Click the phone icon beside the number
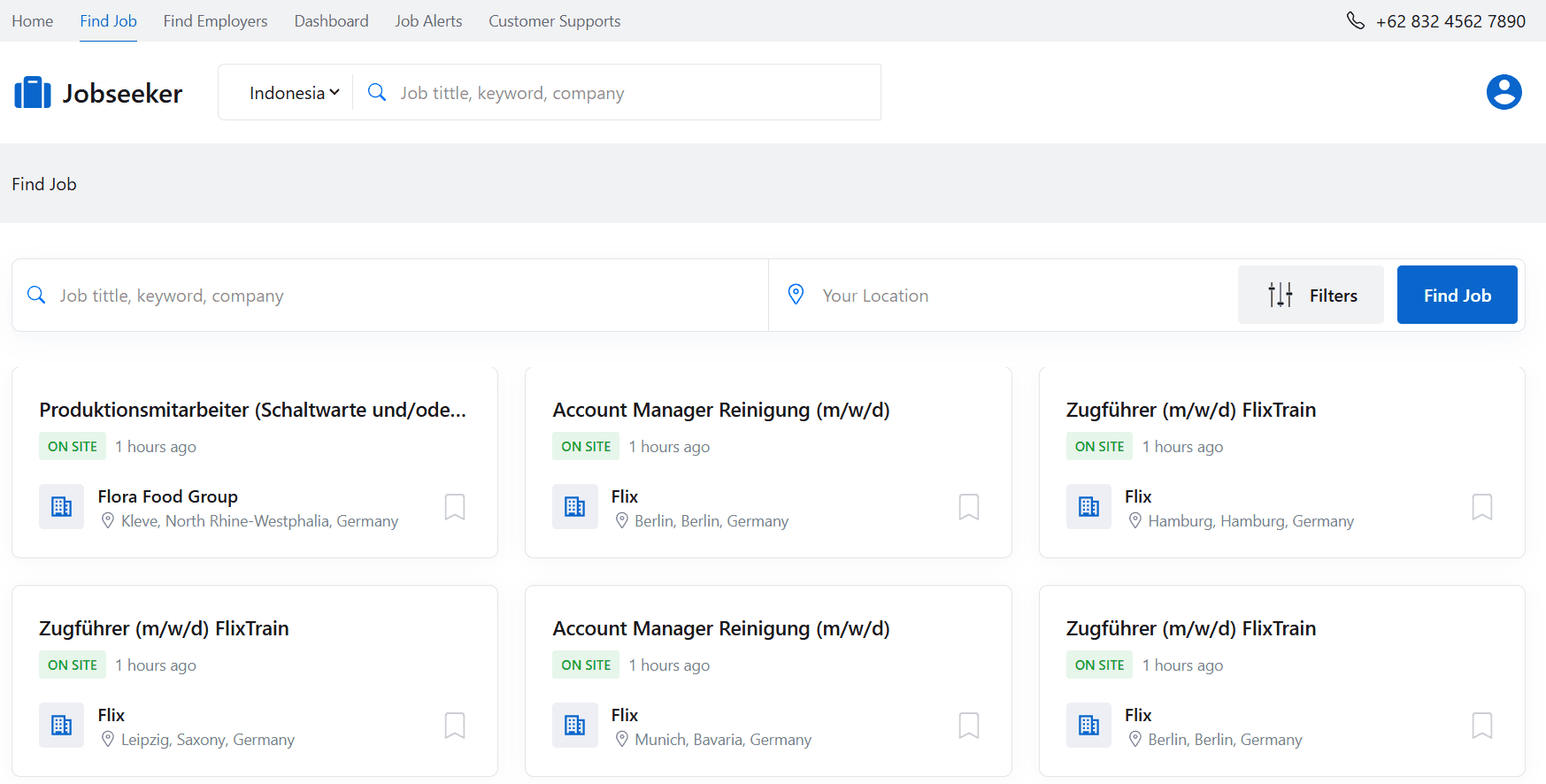 pyautogui.click(x=1355, y=20)
